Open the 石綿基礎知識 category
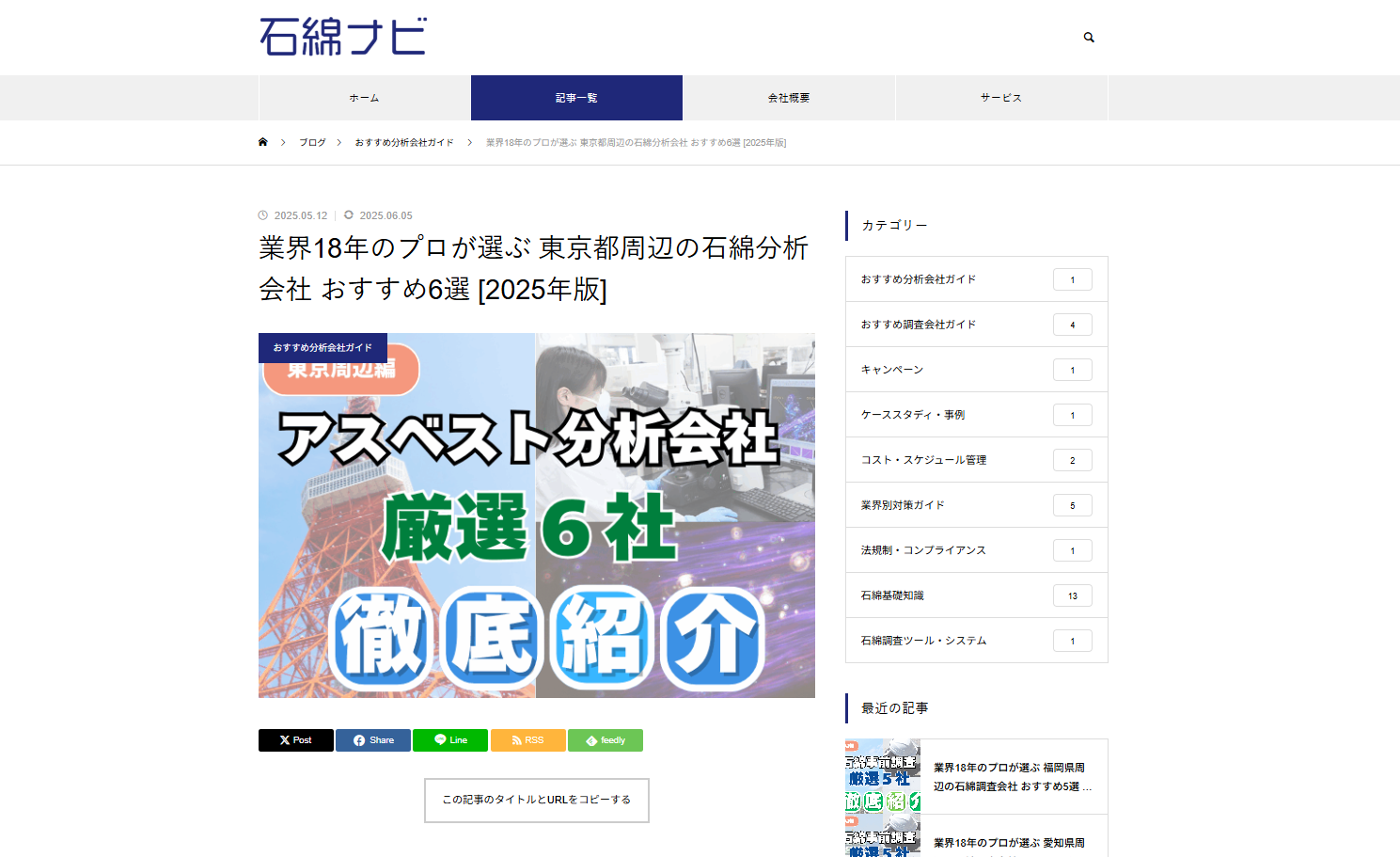 click(893, 595)
